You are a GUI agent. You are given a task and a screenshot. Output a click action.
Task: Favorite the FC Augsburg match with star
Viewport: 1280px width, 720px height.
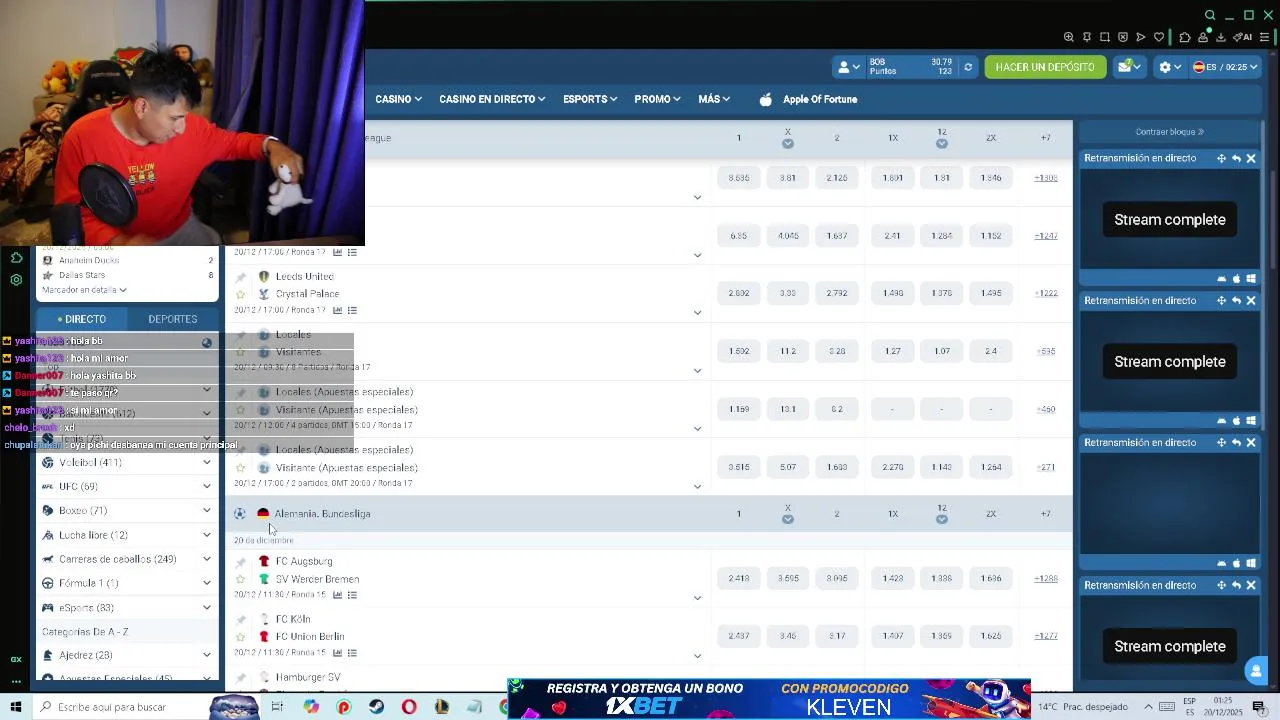pos(240,579)
